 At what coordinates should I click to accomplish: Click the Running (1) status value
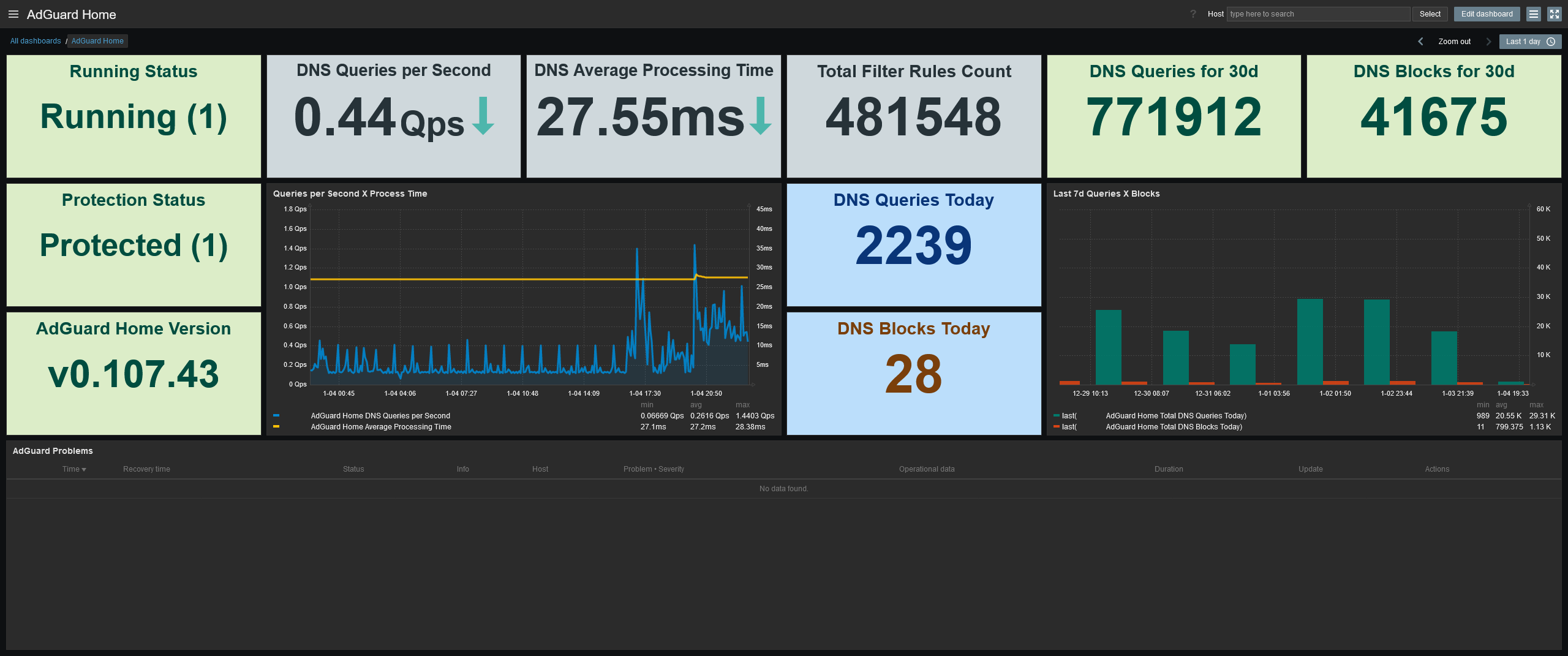tap(134, 117)
